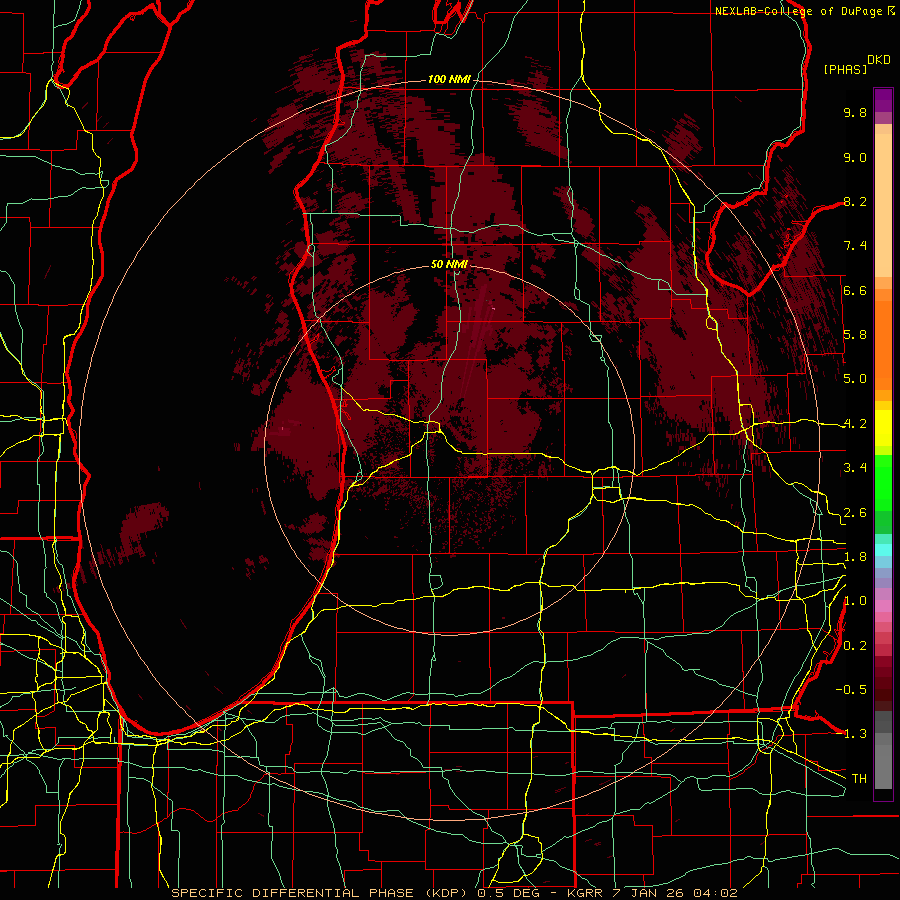The height and width of the screenshot is (900, 900).
Task: Click the TH threshold label on legend
Action: (x=859, y=779)
